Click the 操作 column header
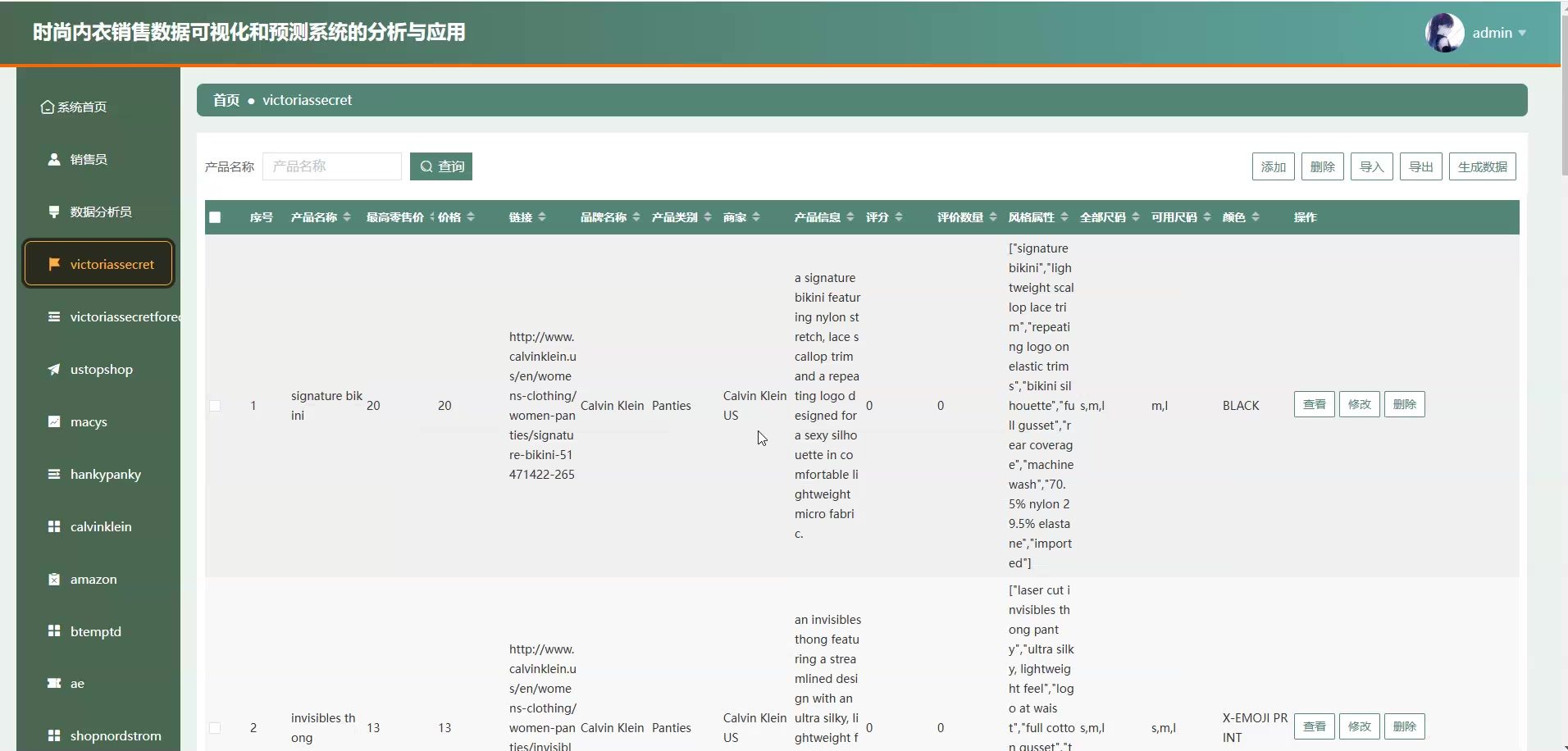This screenshot has width=1568, height=751. 1306,217
